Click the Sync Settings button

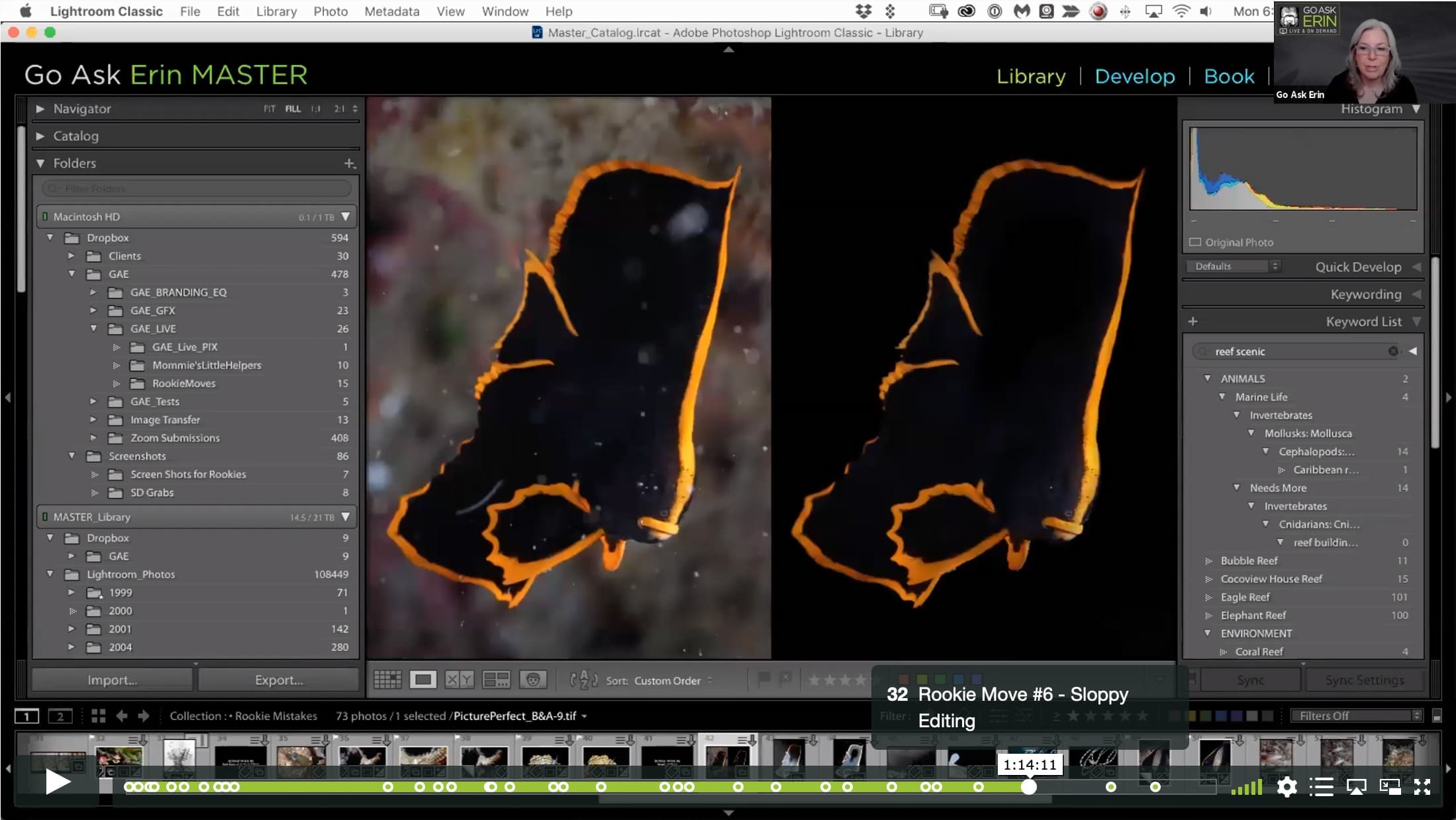pos(1365,680)
